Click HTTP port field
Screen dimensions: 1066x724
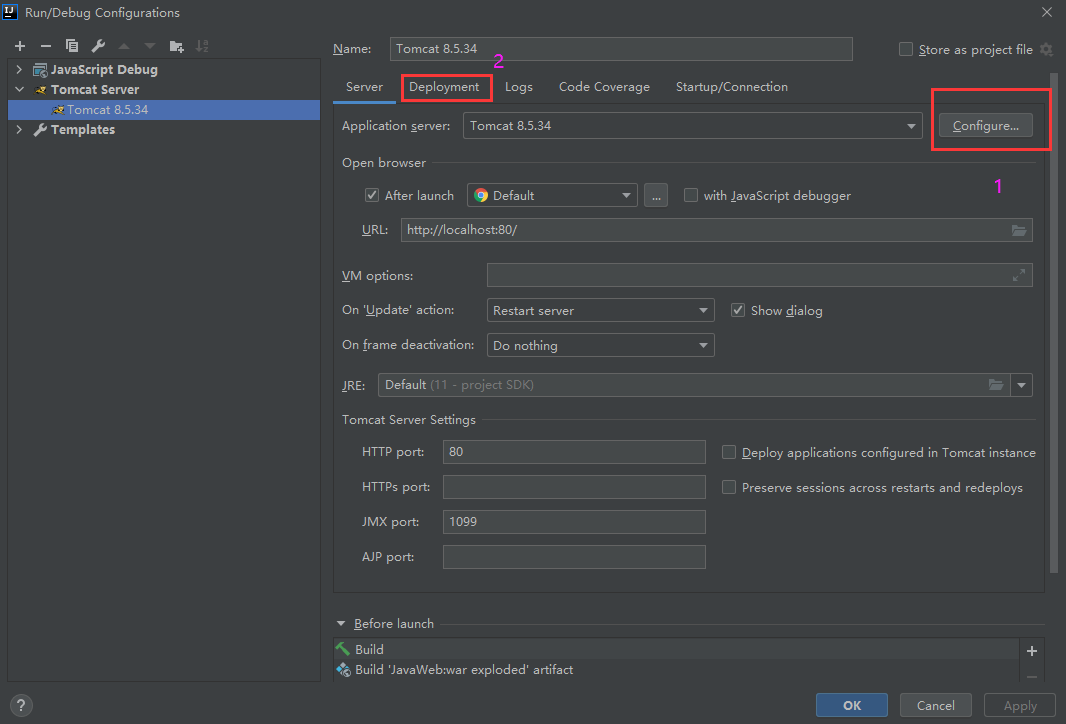[x=574, y=452]
